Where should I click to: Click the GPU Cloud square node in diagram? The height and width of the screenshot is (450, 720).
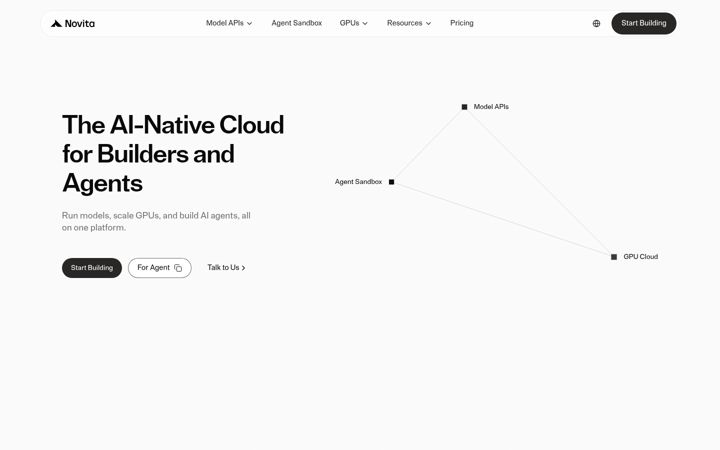coord(614,257)
